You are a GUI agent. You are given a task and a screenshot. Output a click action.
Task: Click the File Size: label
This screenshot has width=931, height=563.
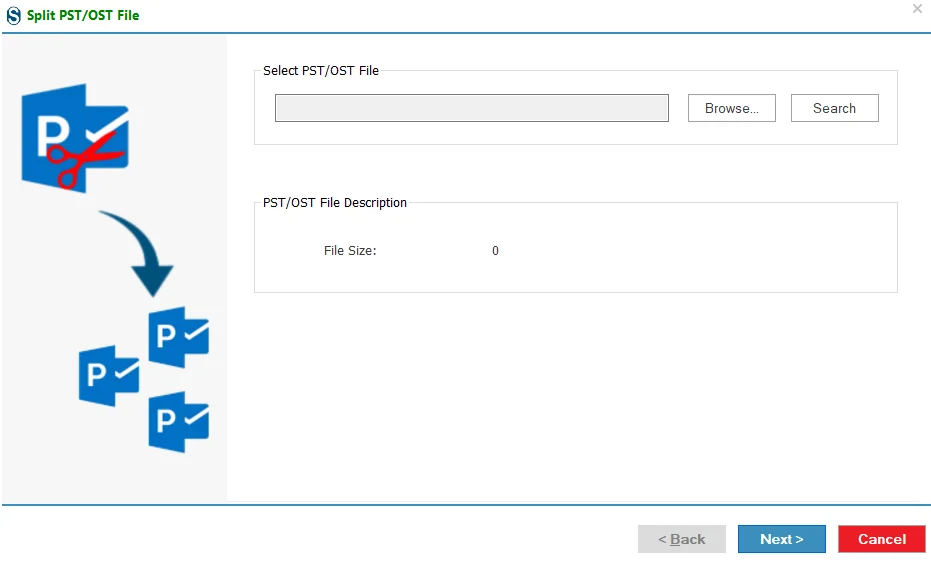click(350, 251)
